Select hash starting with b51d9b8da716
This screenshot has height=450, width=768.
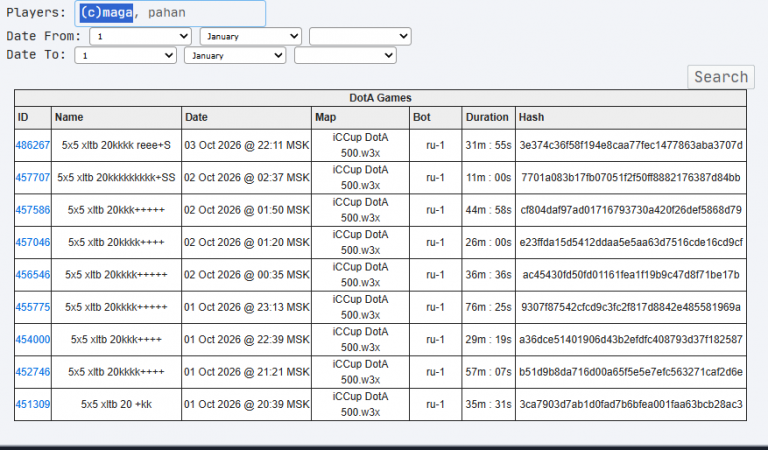click(631, 372)
